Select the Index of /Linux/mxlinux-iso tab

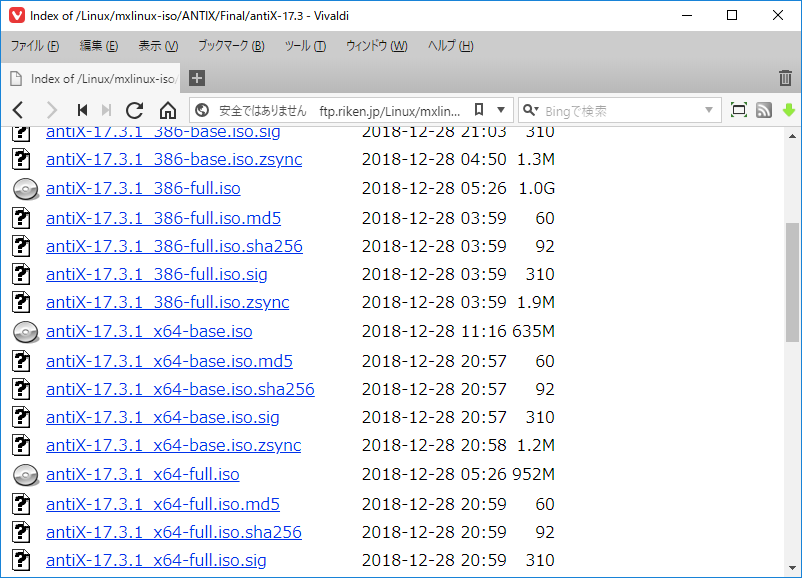tap(91, 79)
